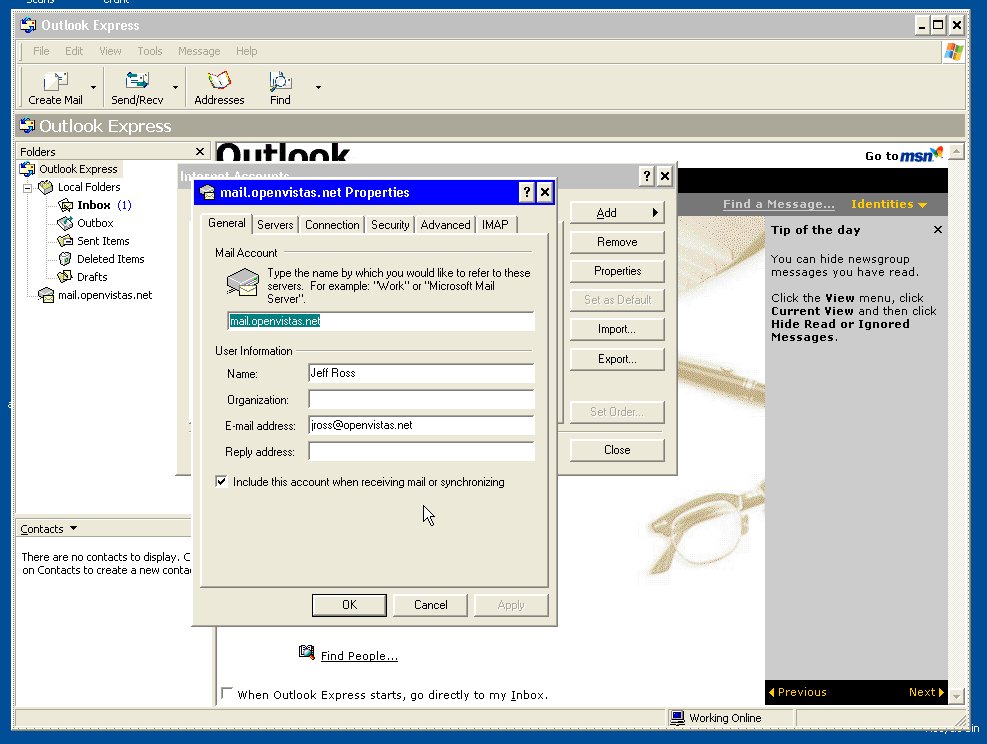Click Remove in Internet Accounts
Screen dimensions: 987x744
[617, 242]
